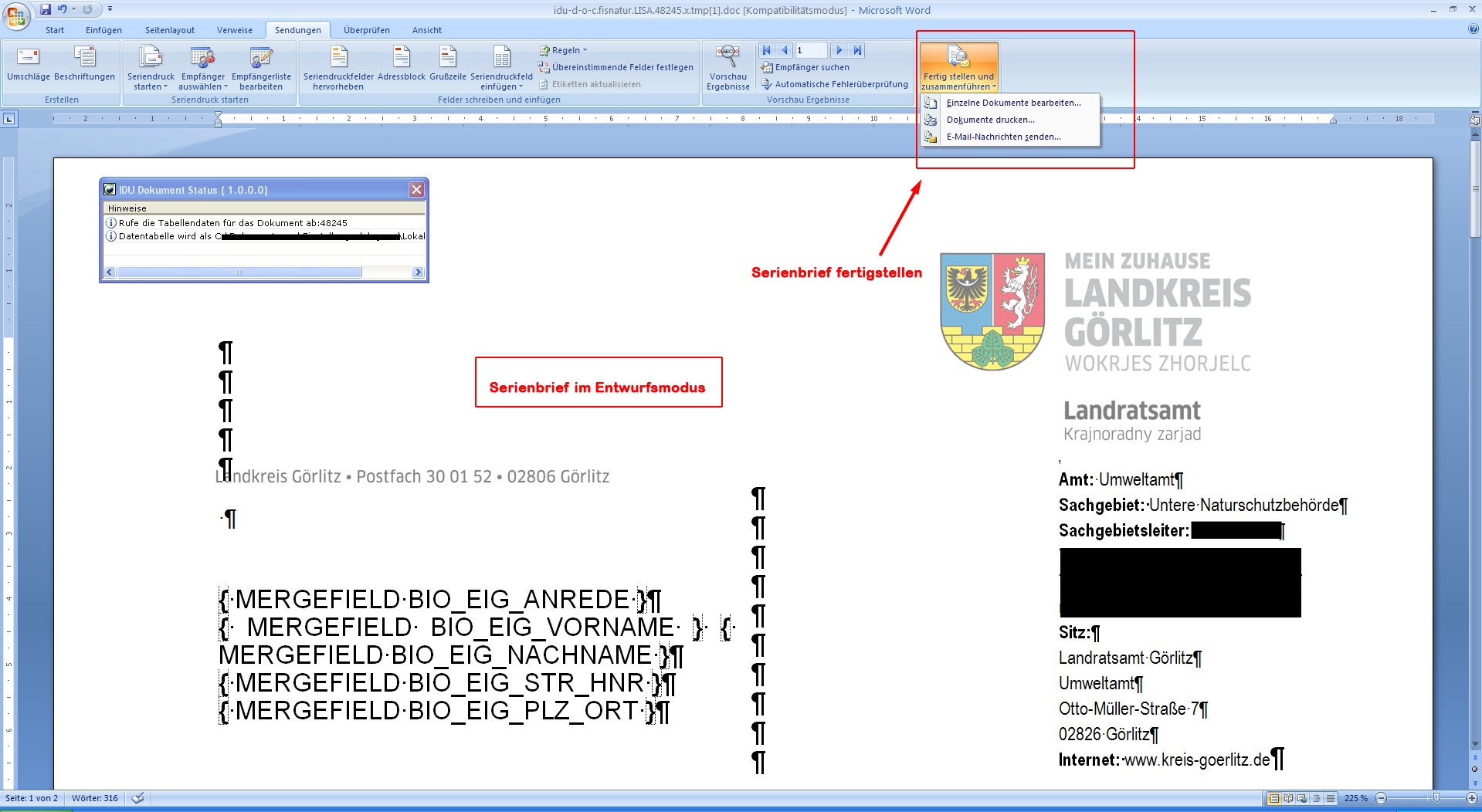The width and height of the screenshot is (1482, 812).
Task: Click the Umschläge envelope icon
Action: click(28, 58)
